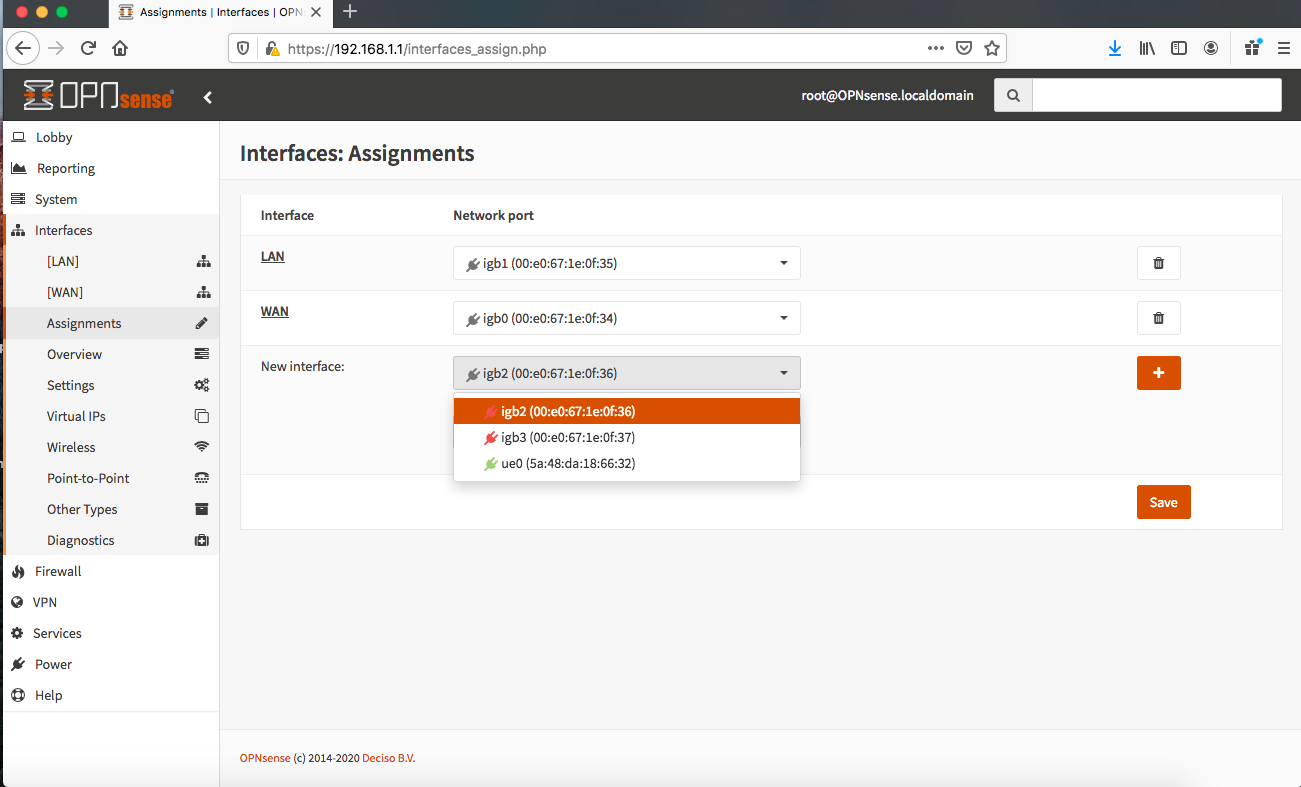Click the clone icon beside Virtual IPs
The image size is (1301, 787).
pyautogui.click(x=202, y=416)
